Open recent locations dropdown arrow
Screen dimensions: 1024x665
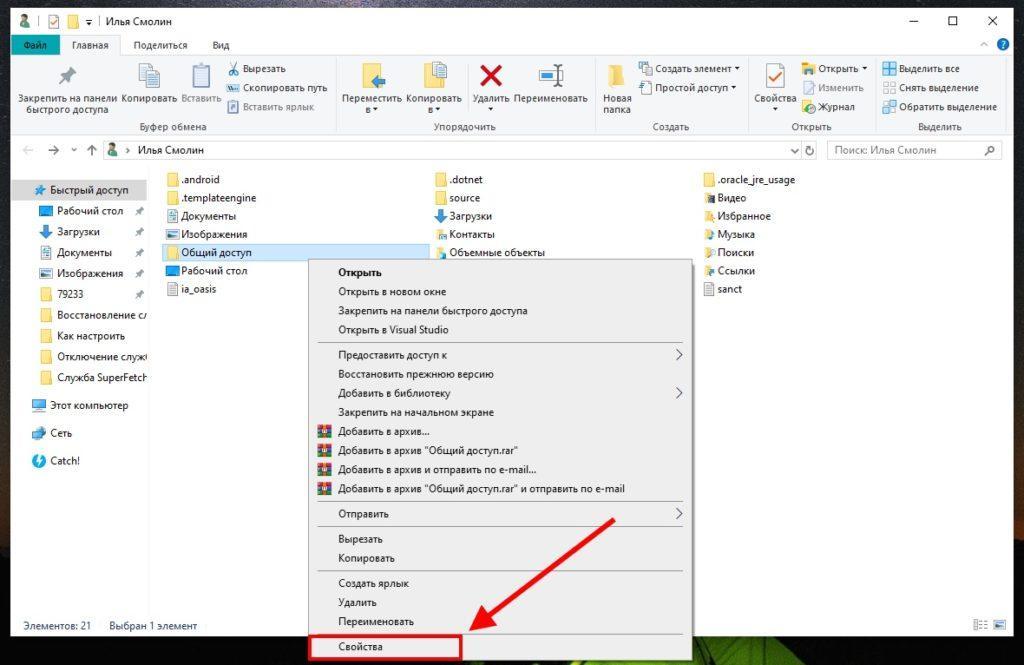coord(74,150)
